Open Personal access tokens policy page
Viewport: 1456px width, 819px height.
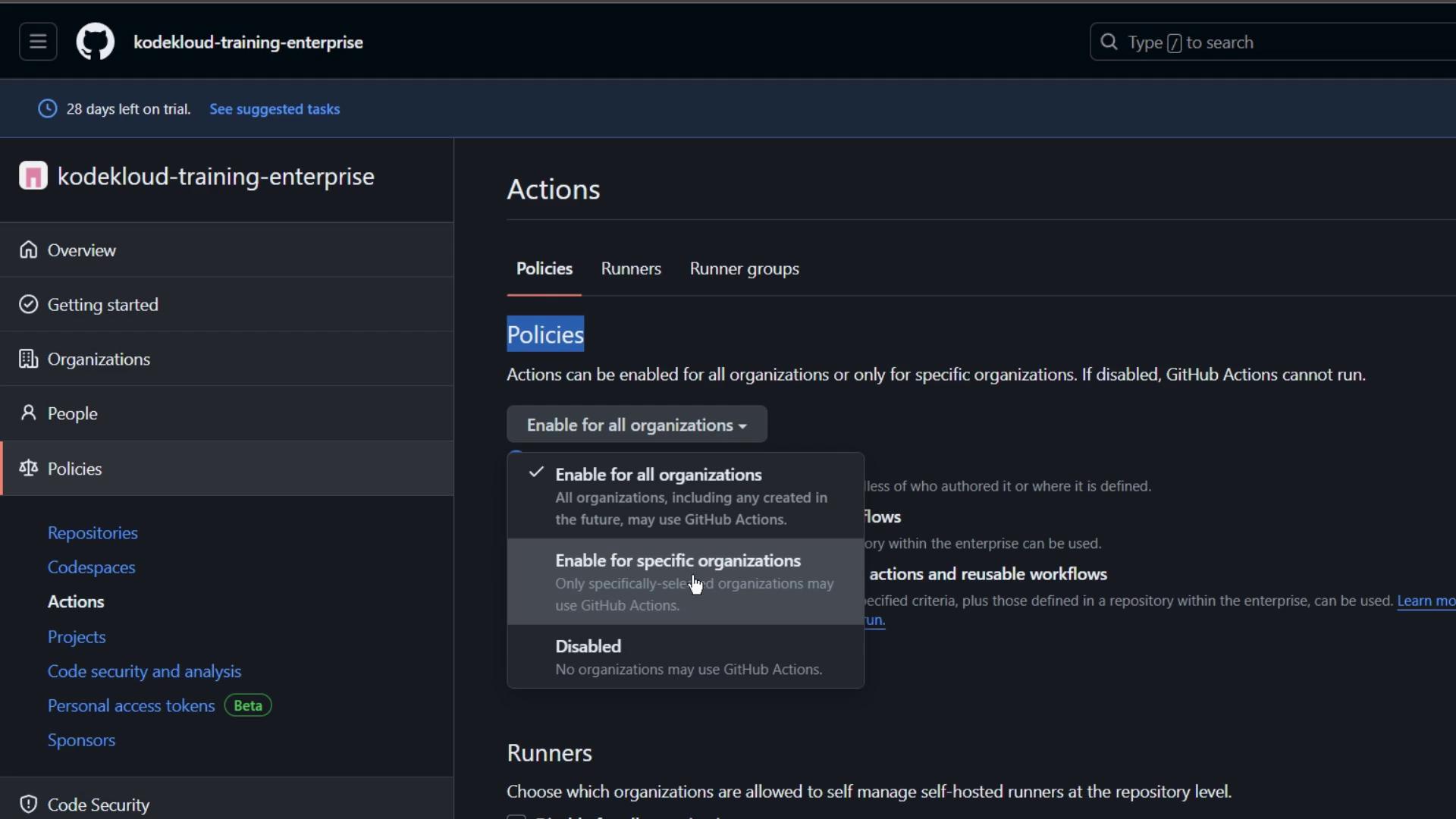pos(131,706)
